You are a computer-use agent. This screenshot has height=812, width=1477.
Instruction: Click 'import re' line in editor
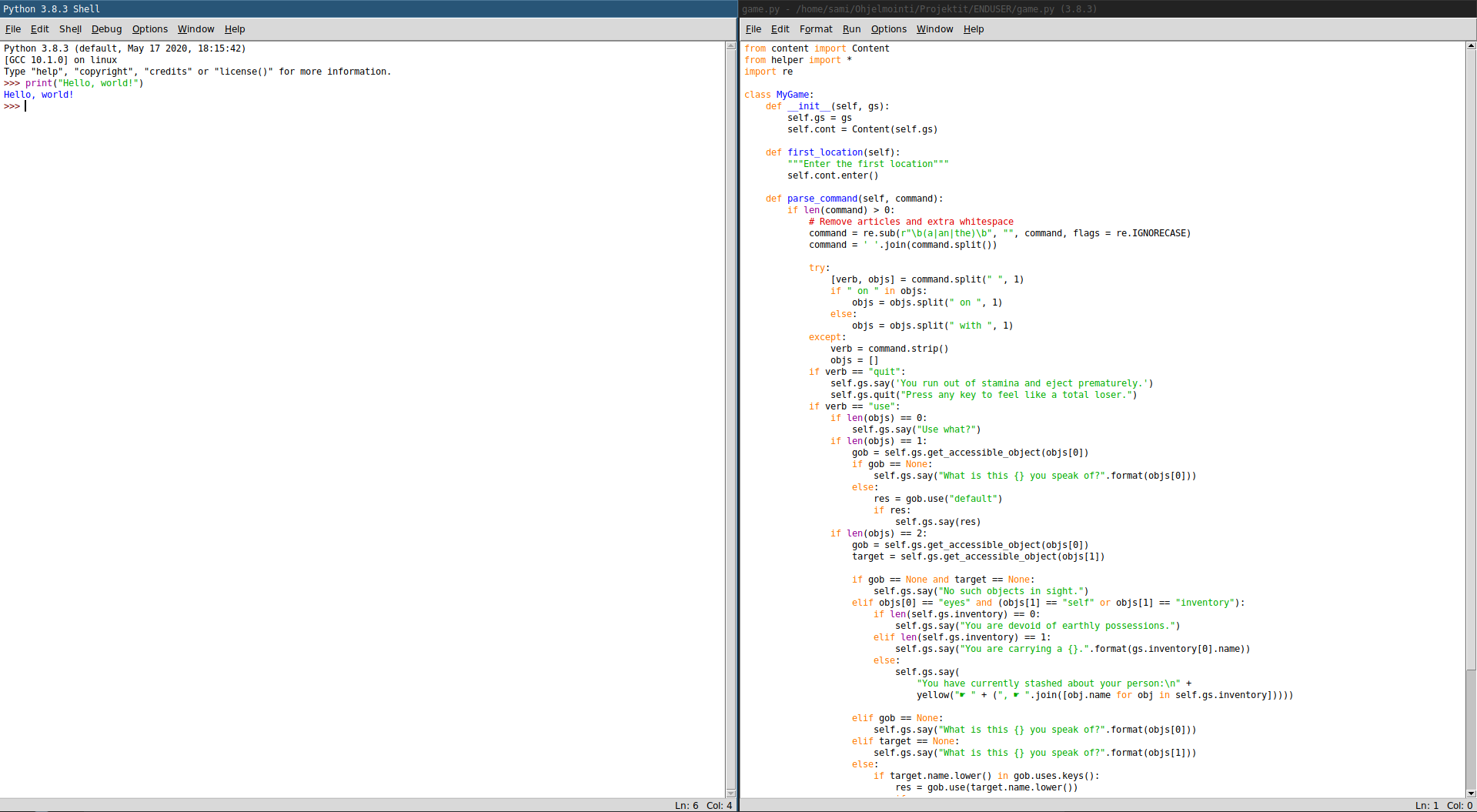[x=768, y=72]
